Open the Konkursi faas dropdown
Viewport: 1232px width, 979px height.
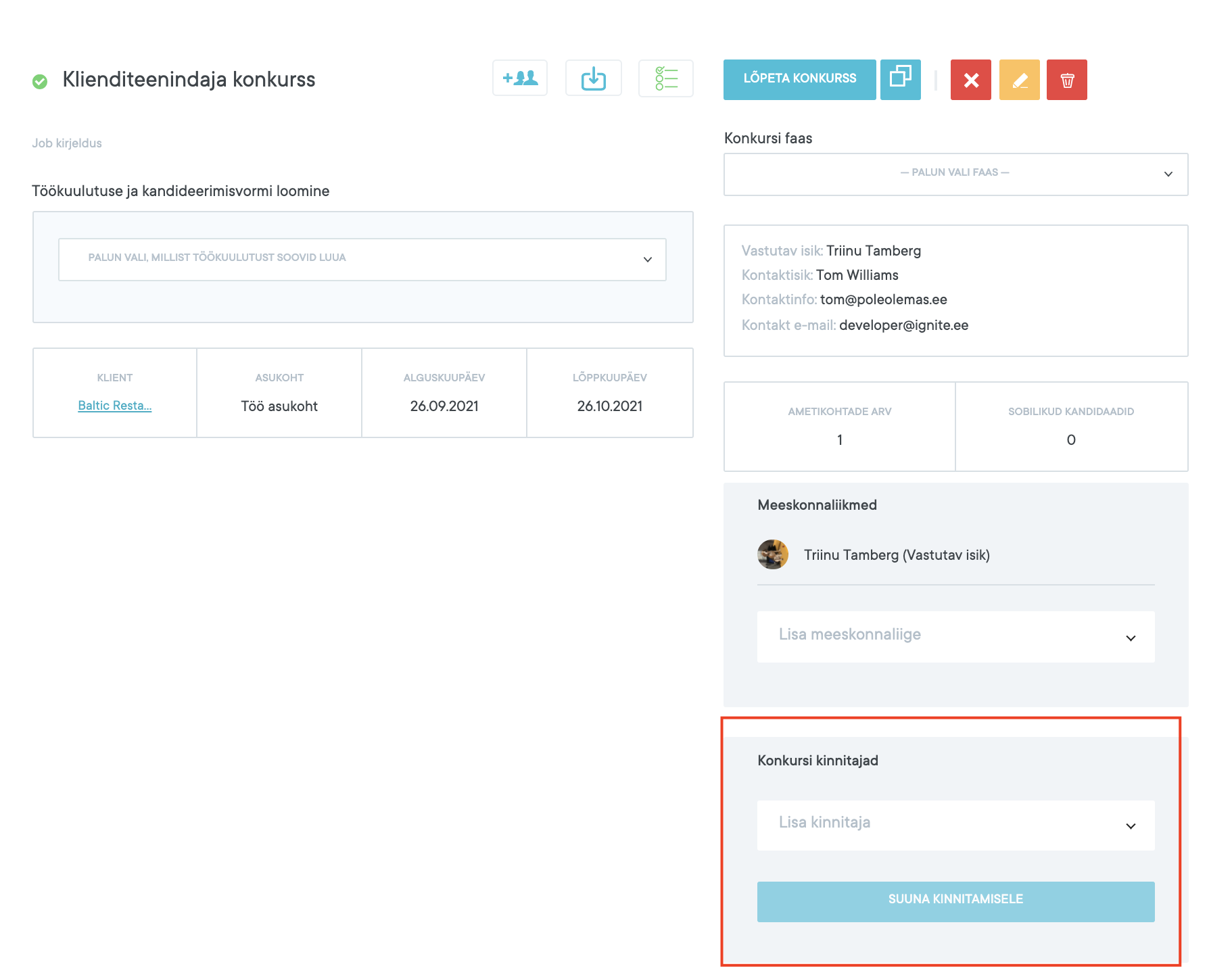[x=955, y=174]
